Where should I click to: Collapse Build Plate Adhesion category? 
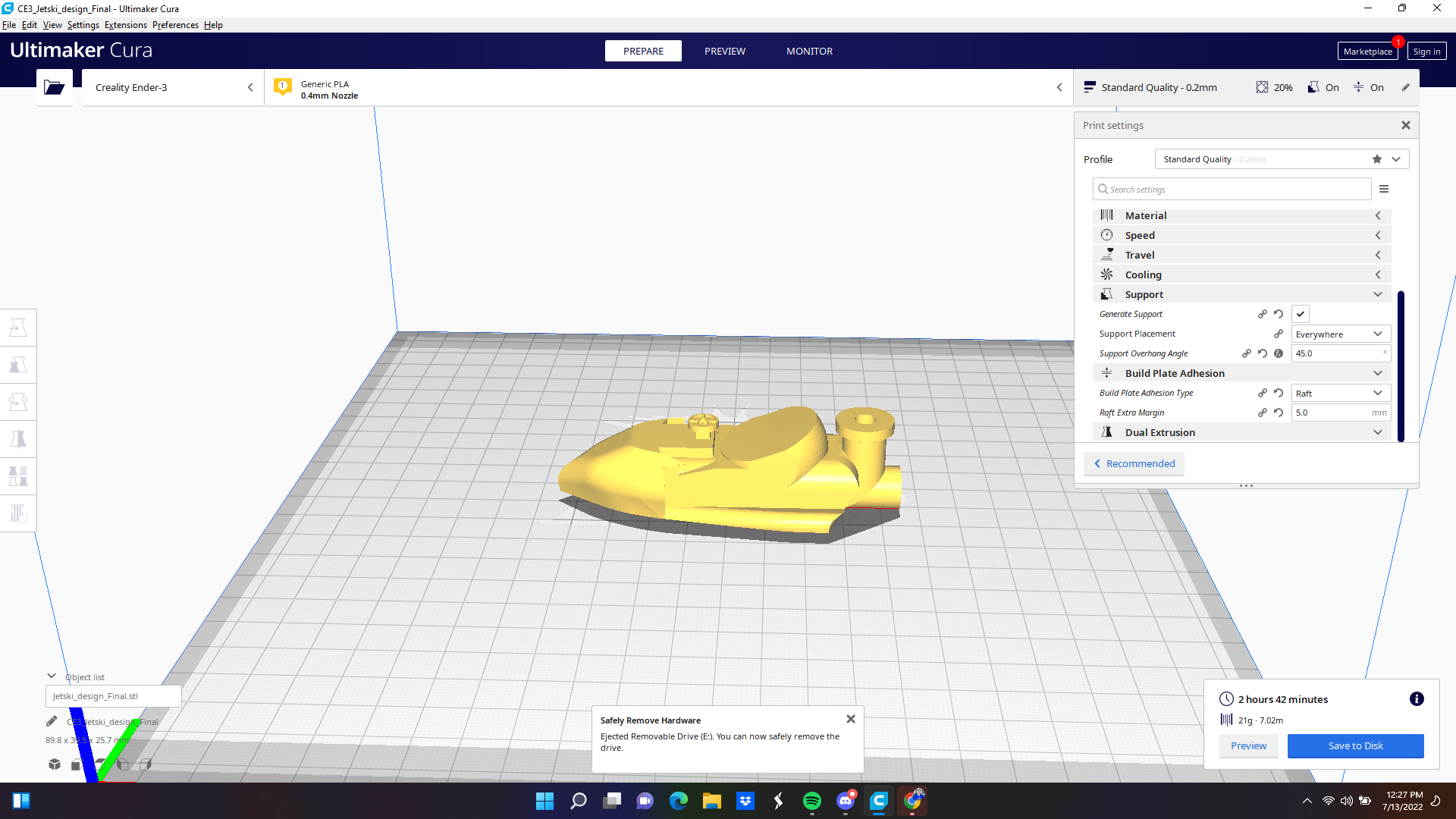tap(1242, 373)
